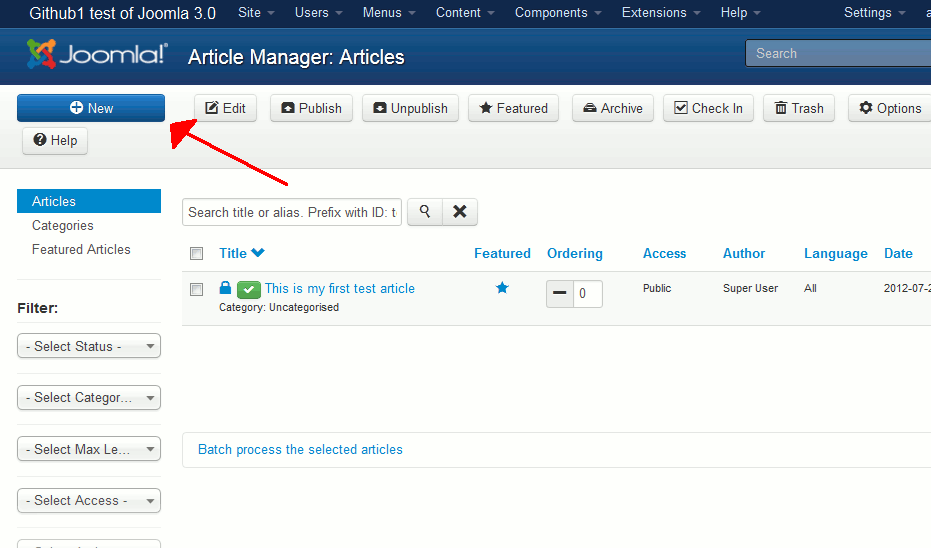
Task: Click the Joomla! logo
Action: tap(97, 54)
